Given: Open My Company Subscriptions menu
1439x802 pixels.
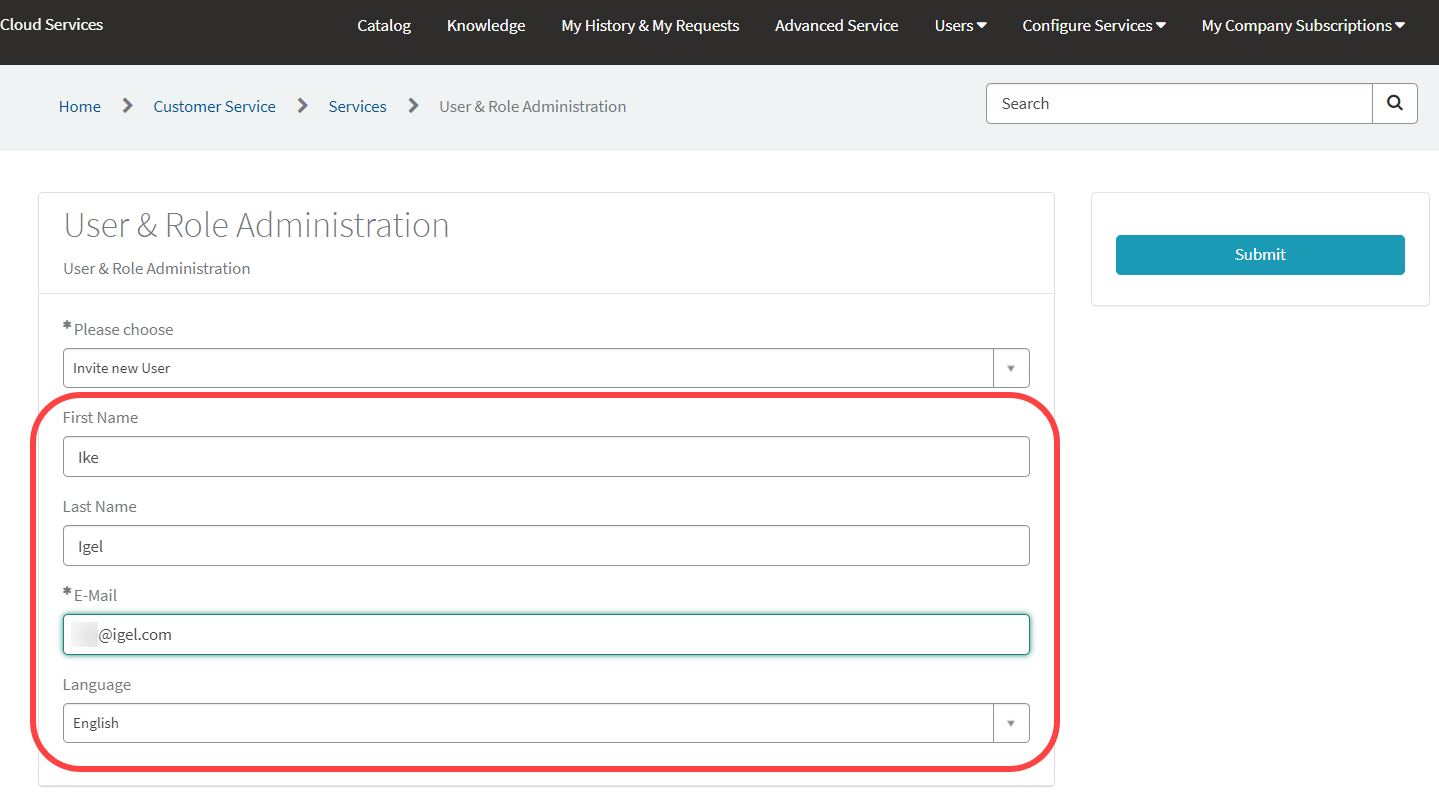Looking at the screenshot, I should tap(1302, 26).
